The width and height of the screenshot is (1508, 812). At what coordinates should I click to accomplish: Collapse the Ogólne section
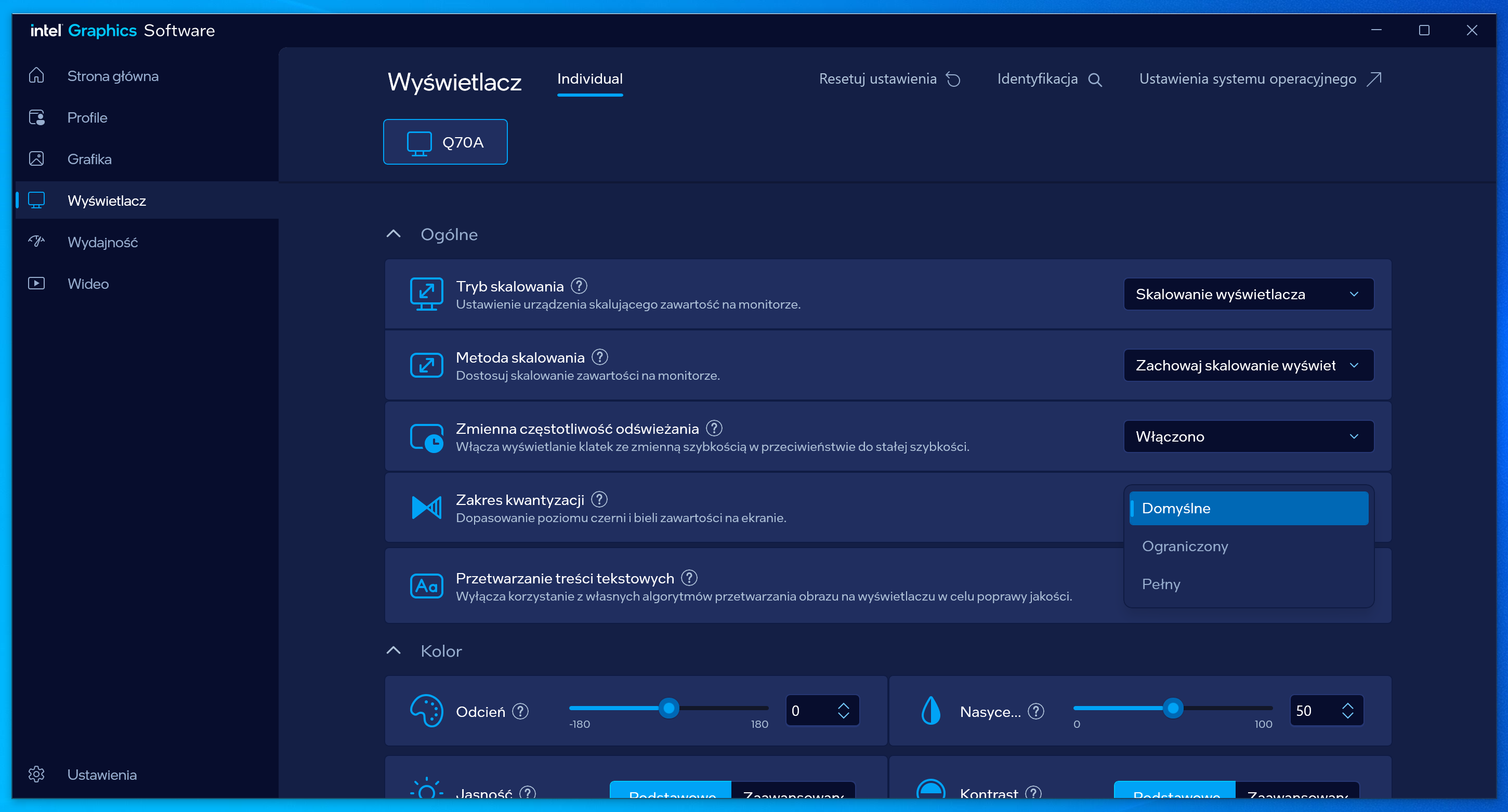pyautogui.click(x=394, y=234)
